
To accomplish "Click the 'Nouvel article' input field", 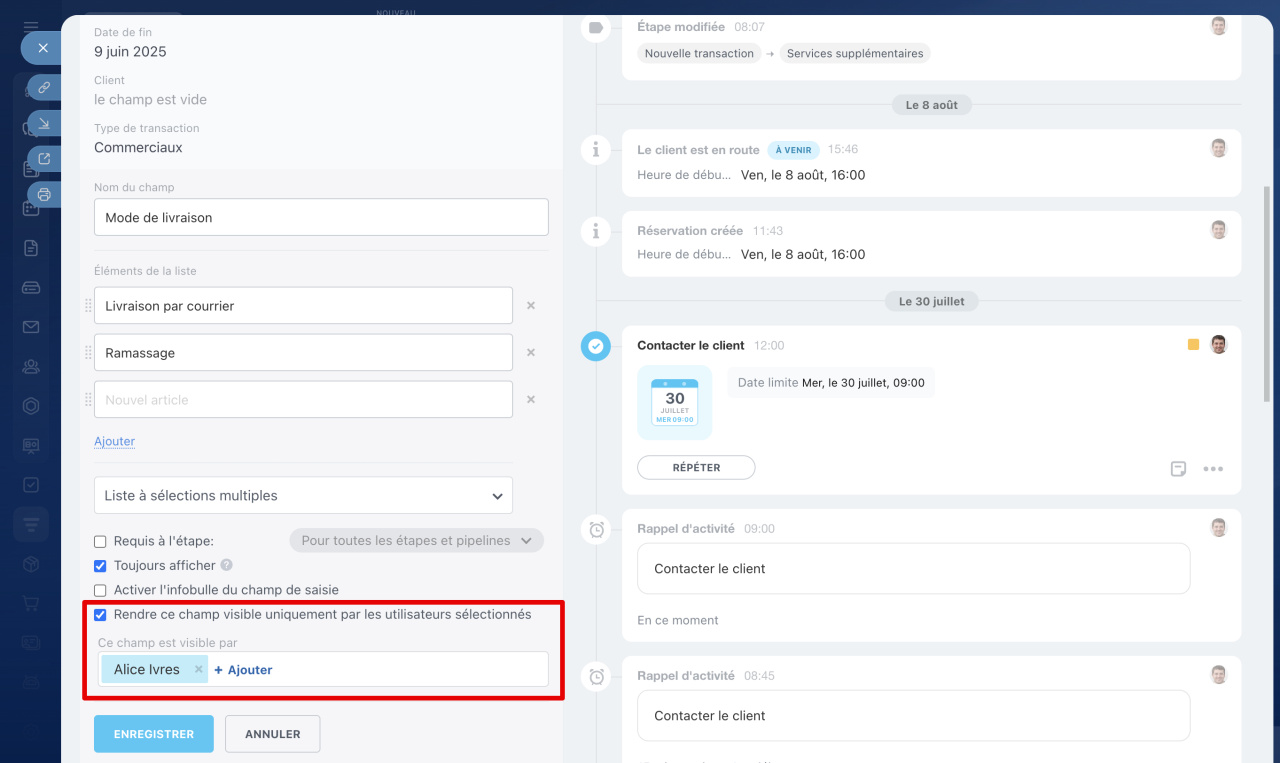I will [303, 400].
